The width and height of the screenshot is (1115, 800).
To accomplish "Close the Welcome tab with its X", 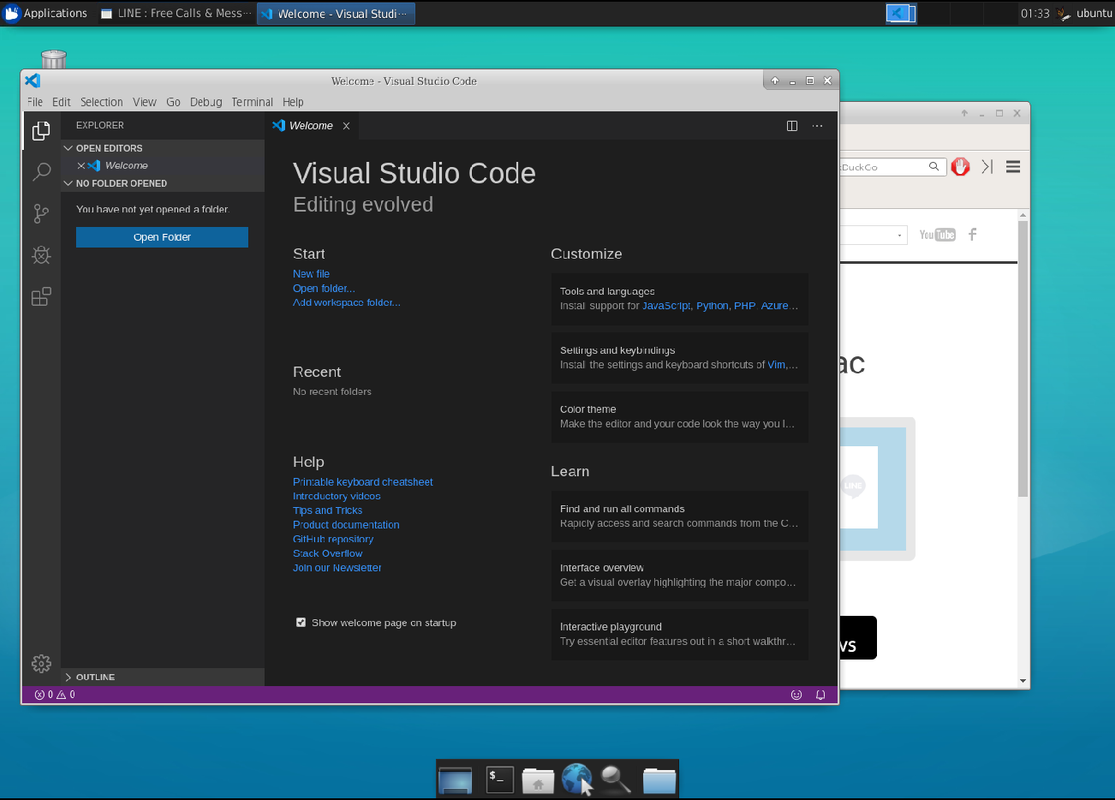I will coord(346,126).
